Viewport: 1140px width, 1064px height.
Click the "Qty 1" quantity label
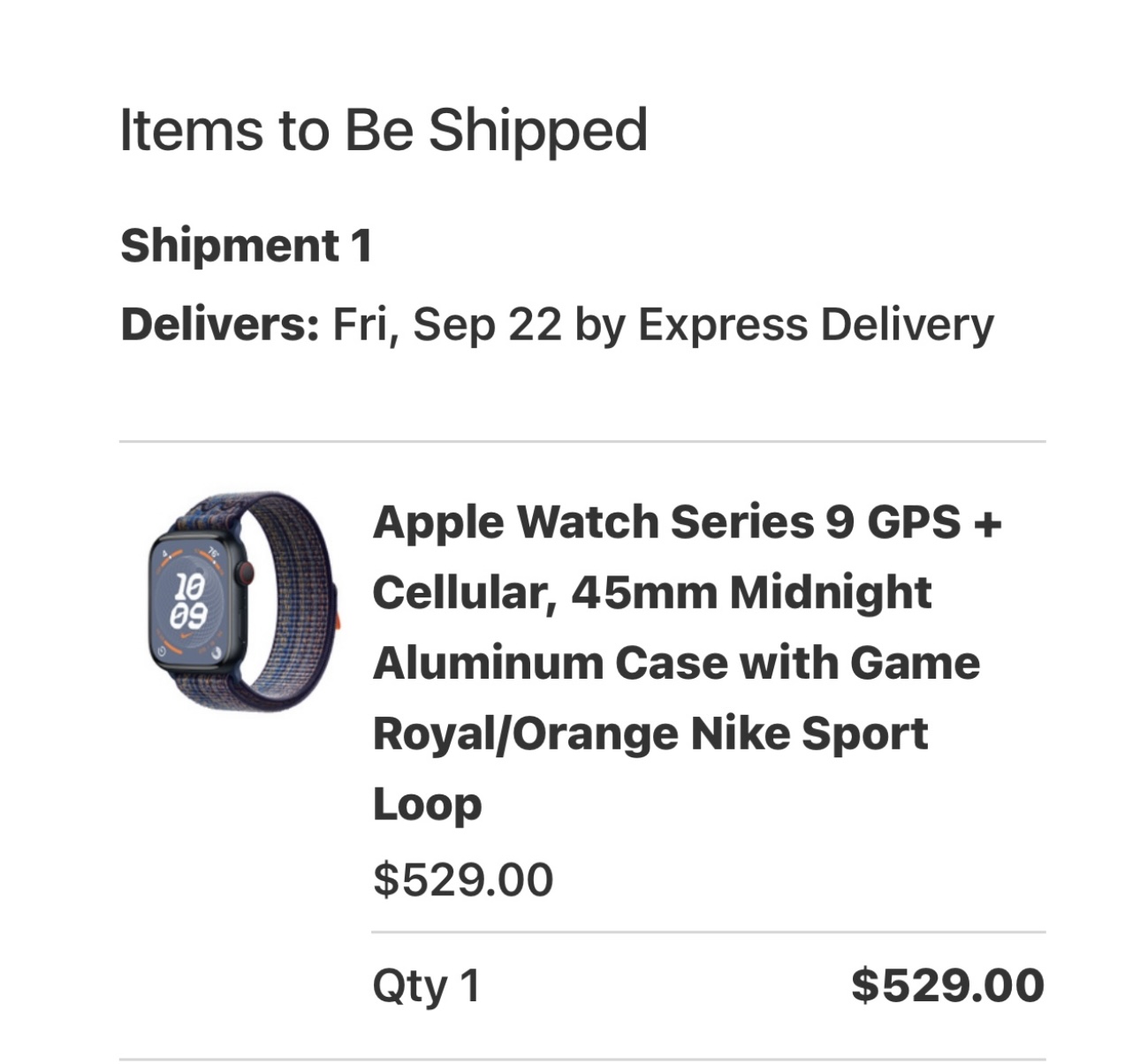click(426, 985)
